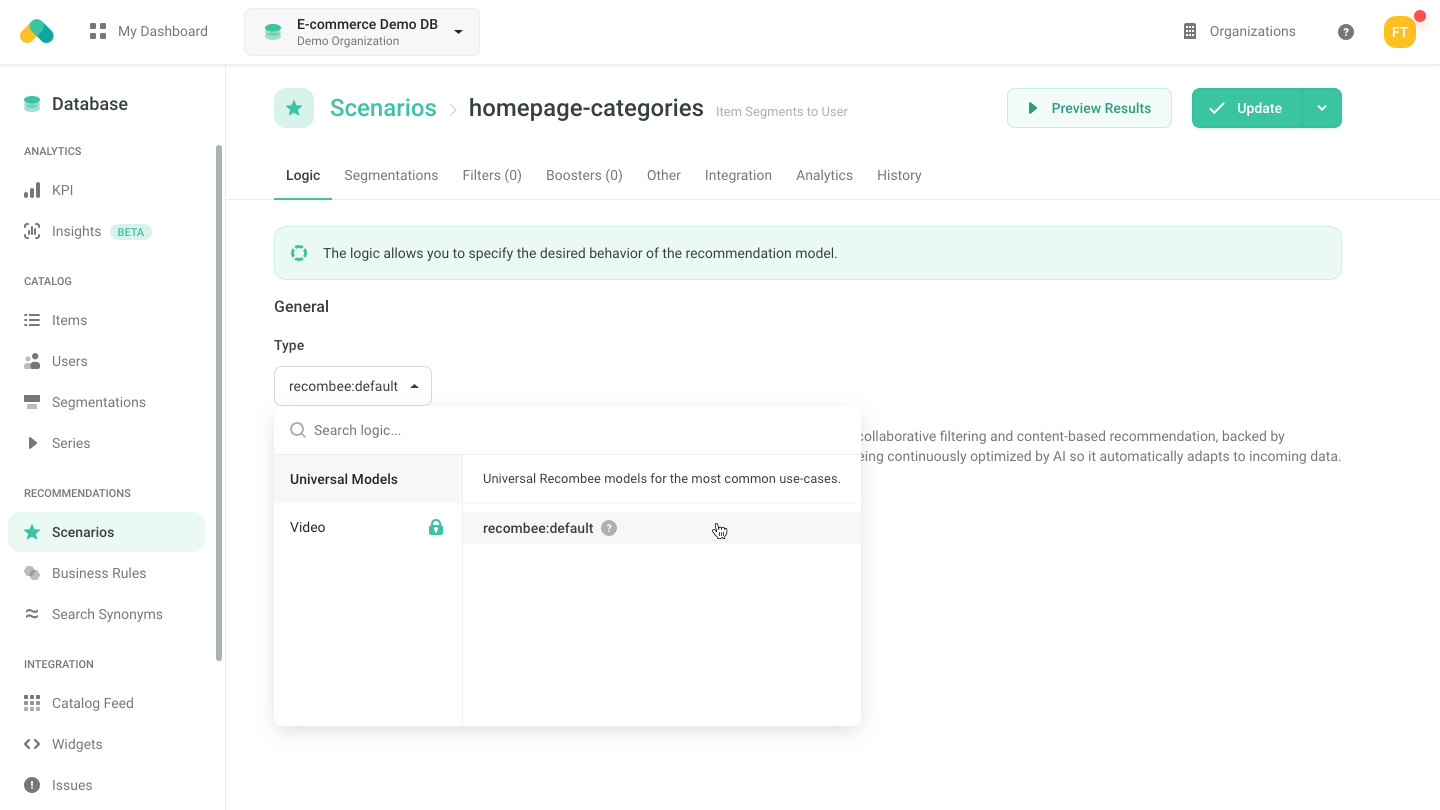Image resolution: width=1440 pixels, height=810 pixels.
Task: Open the FT user avatar menu
Action: [x=1400, y=32]
